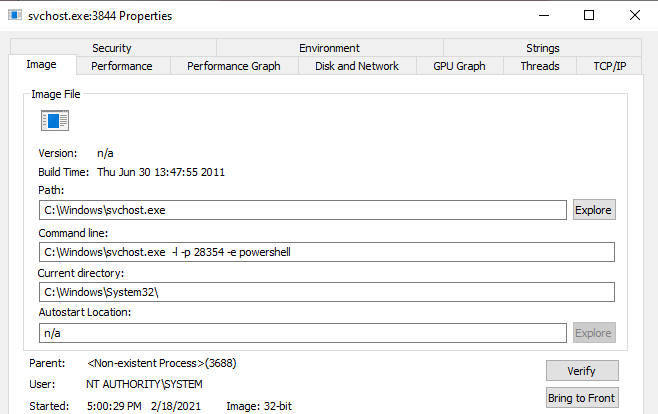Click inside the Path text field

(302, 210)
